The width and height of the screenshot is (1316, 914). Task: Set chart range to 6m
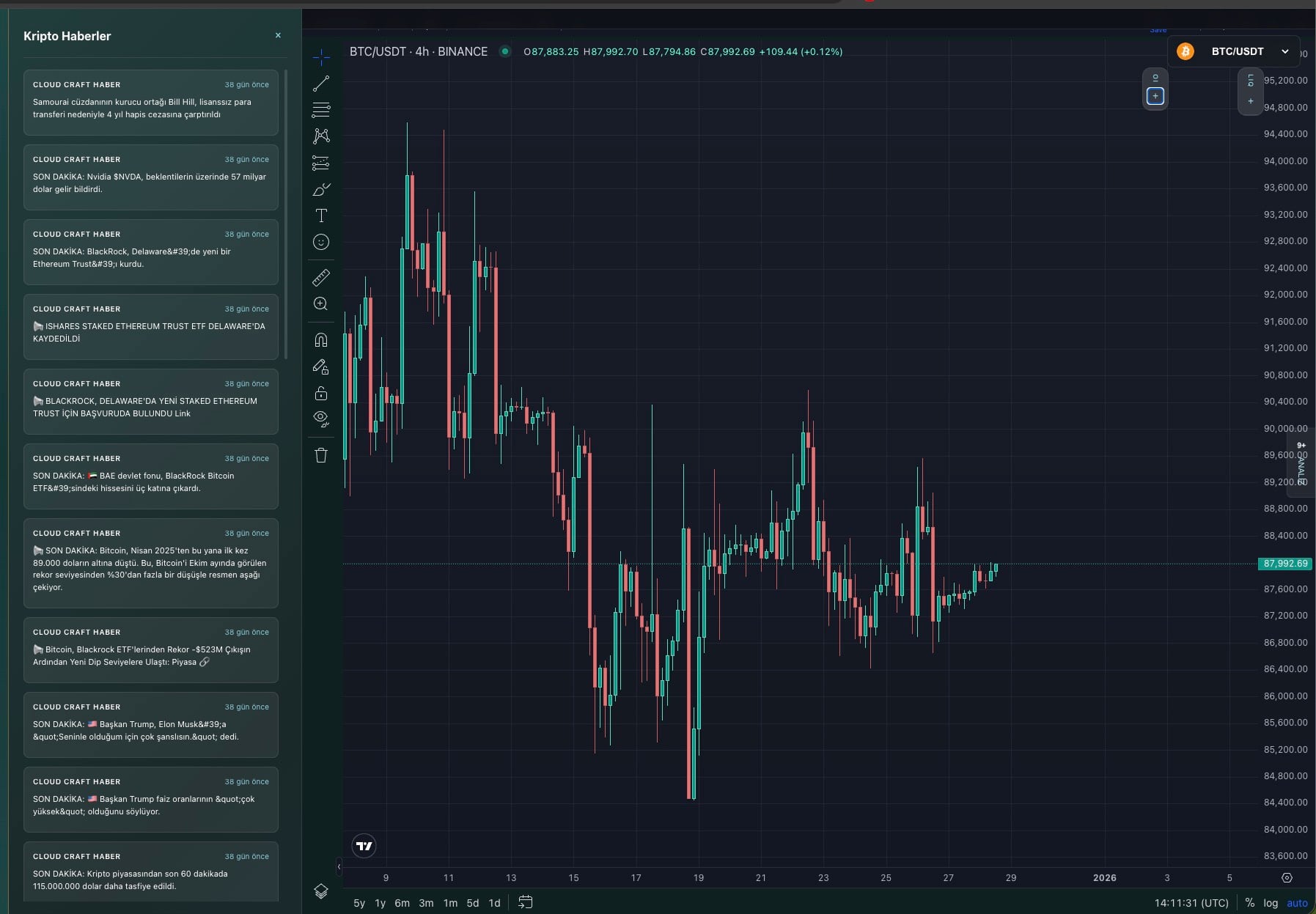(402, 902)
